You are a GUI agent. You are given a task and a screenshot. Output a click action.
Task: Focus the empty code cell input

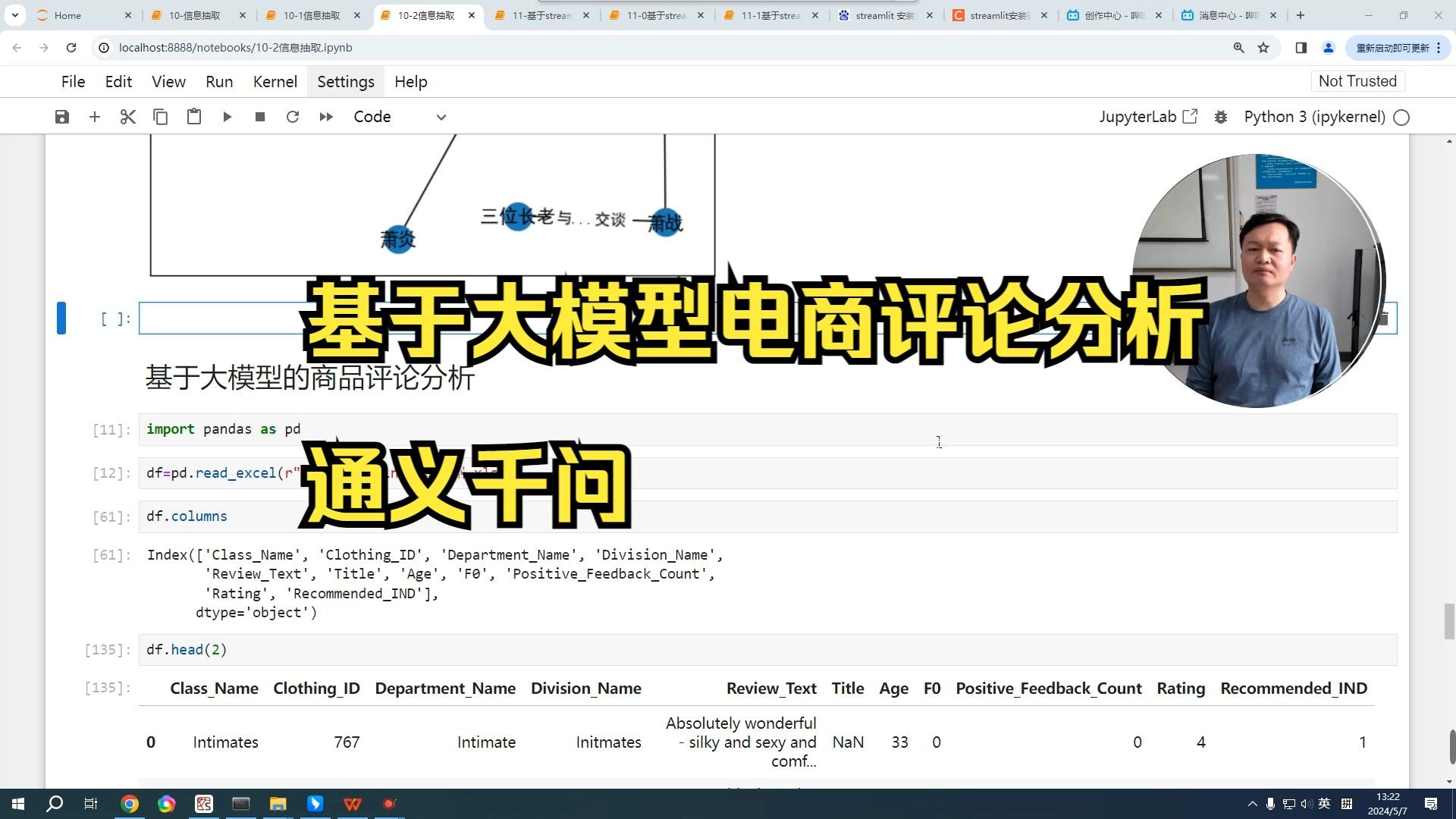(x=767, y=318)
